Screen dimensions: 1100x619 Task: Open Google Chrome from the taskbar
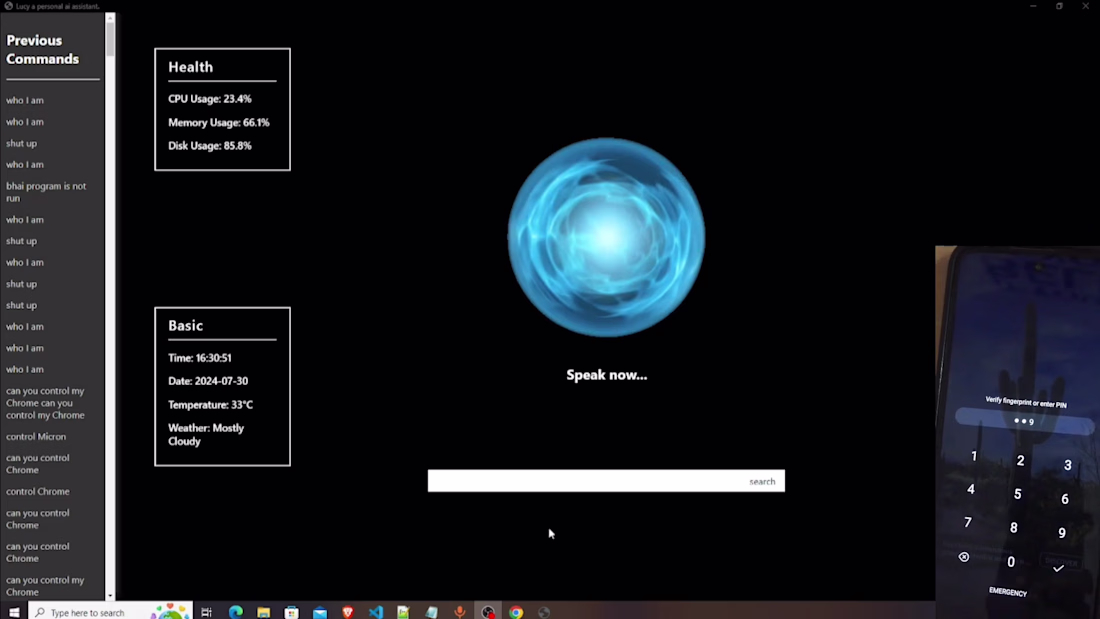[516, 612]
